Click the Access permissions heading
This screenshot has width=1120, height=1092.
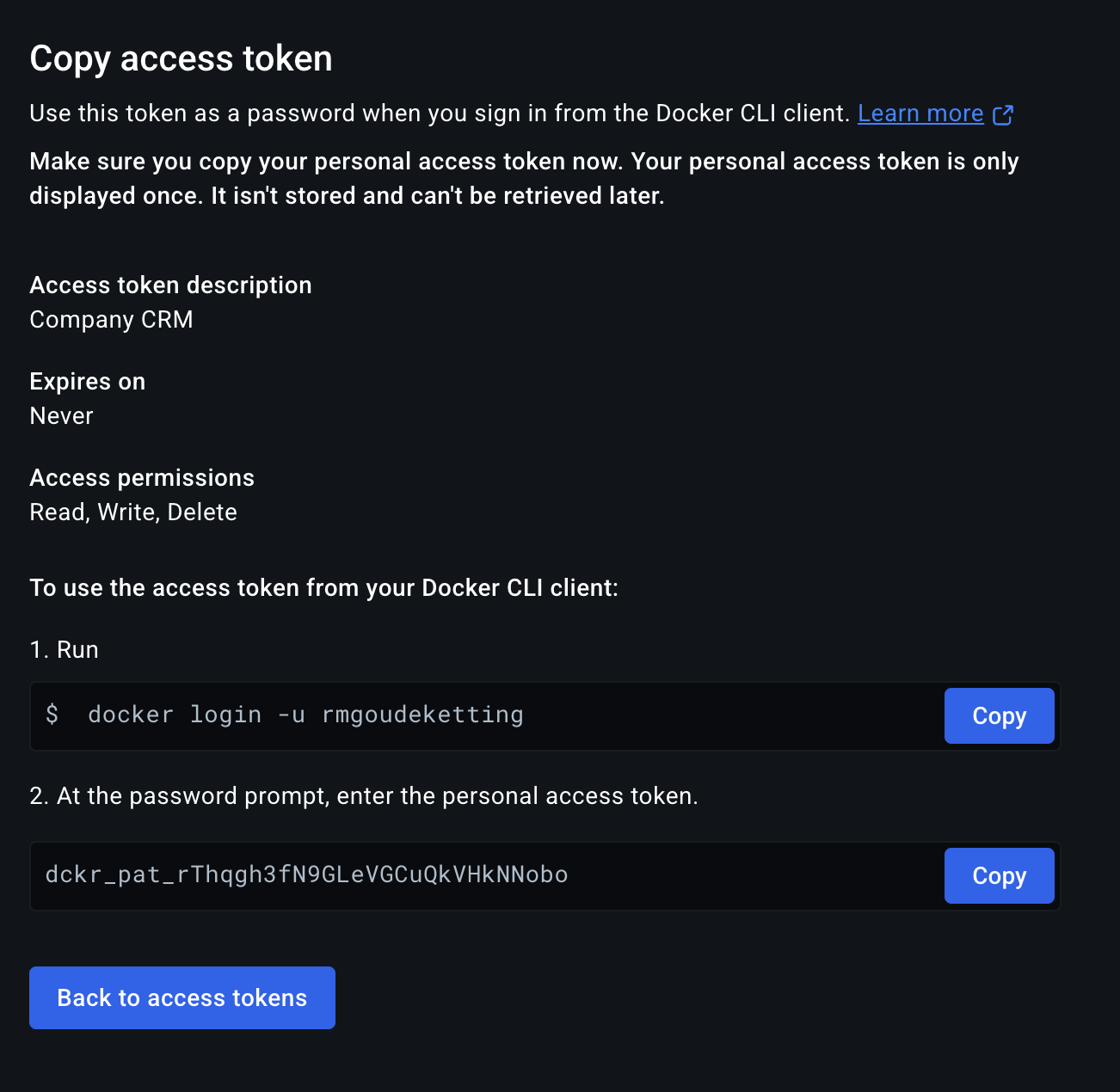[x=142, y=477]
